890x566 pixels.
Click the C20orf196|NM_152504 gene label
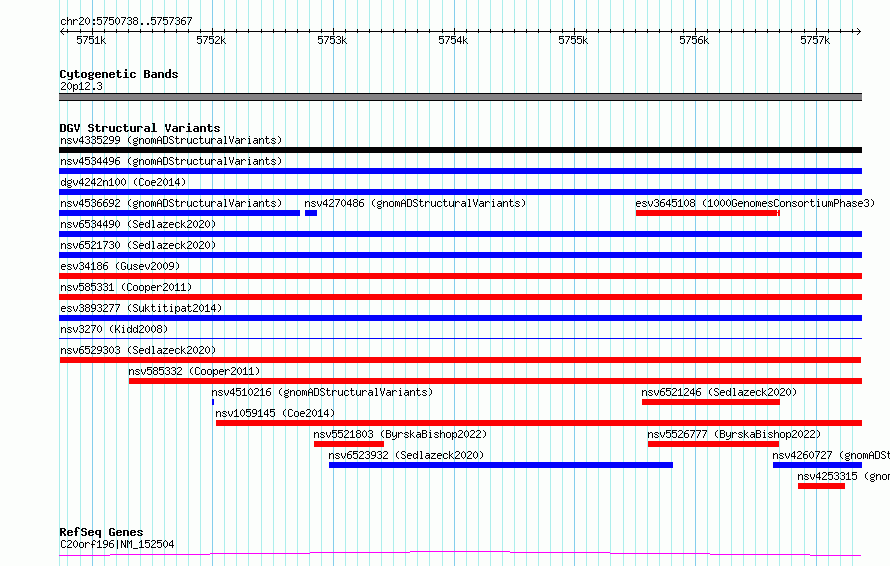click(117, 544)
